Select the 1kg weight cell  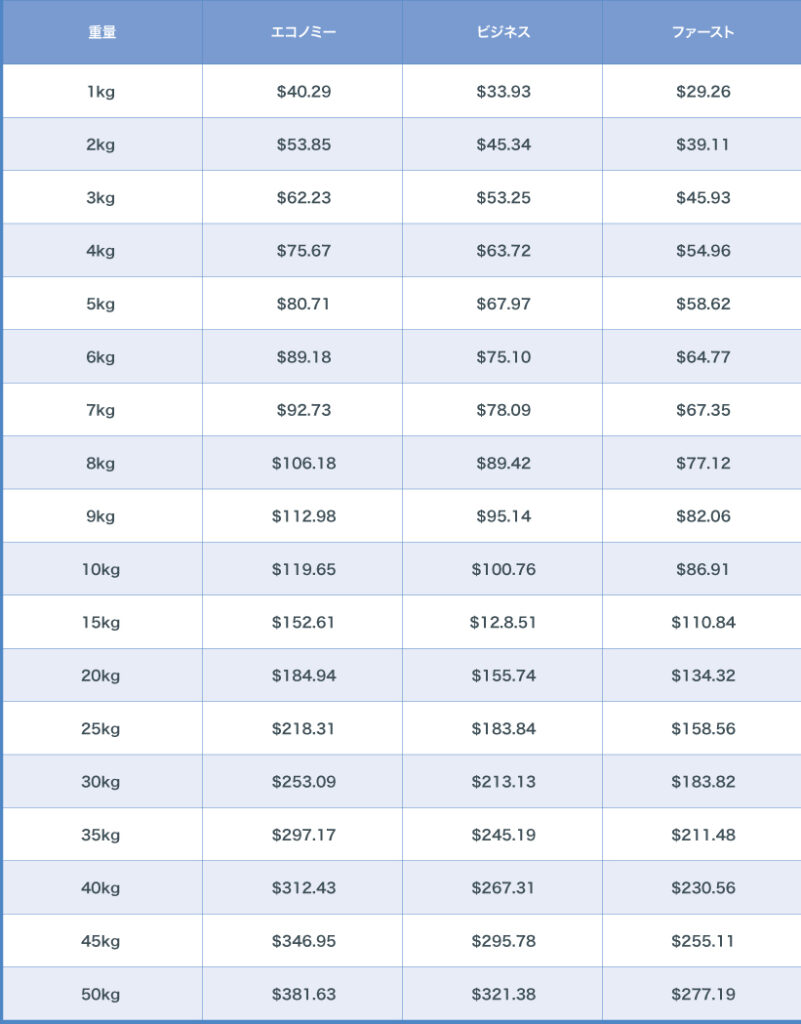[x=100, y=92]
